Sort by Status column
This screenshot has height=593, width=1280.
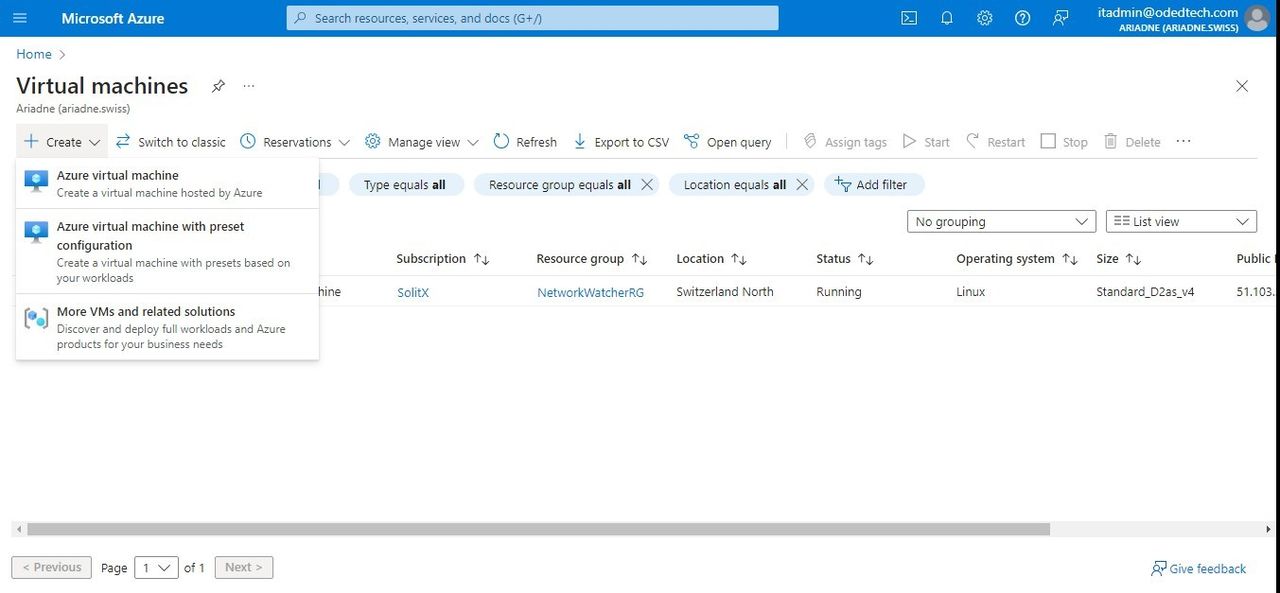pyautogui.click(x=845, y=259)
